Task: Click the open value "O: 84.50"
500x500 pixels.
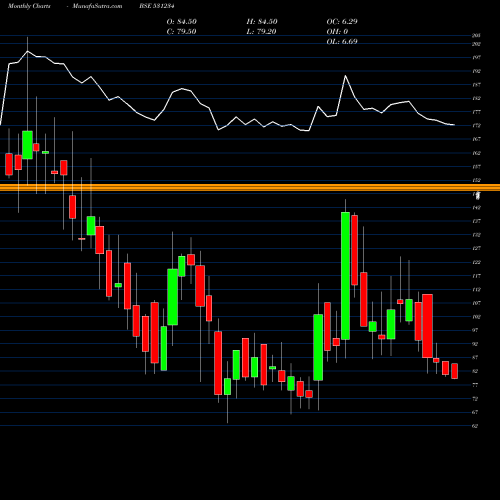Action: [x=182, y=22]
